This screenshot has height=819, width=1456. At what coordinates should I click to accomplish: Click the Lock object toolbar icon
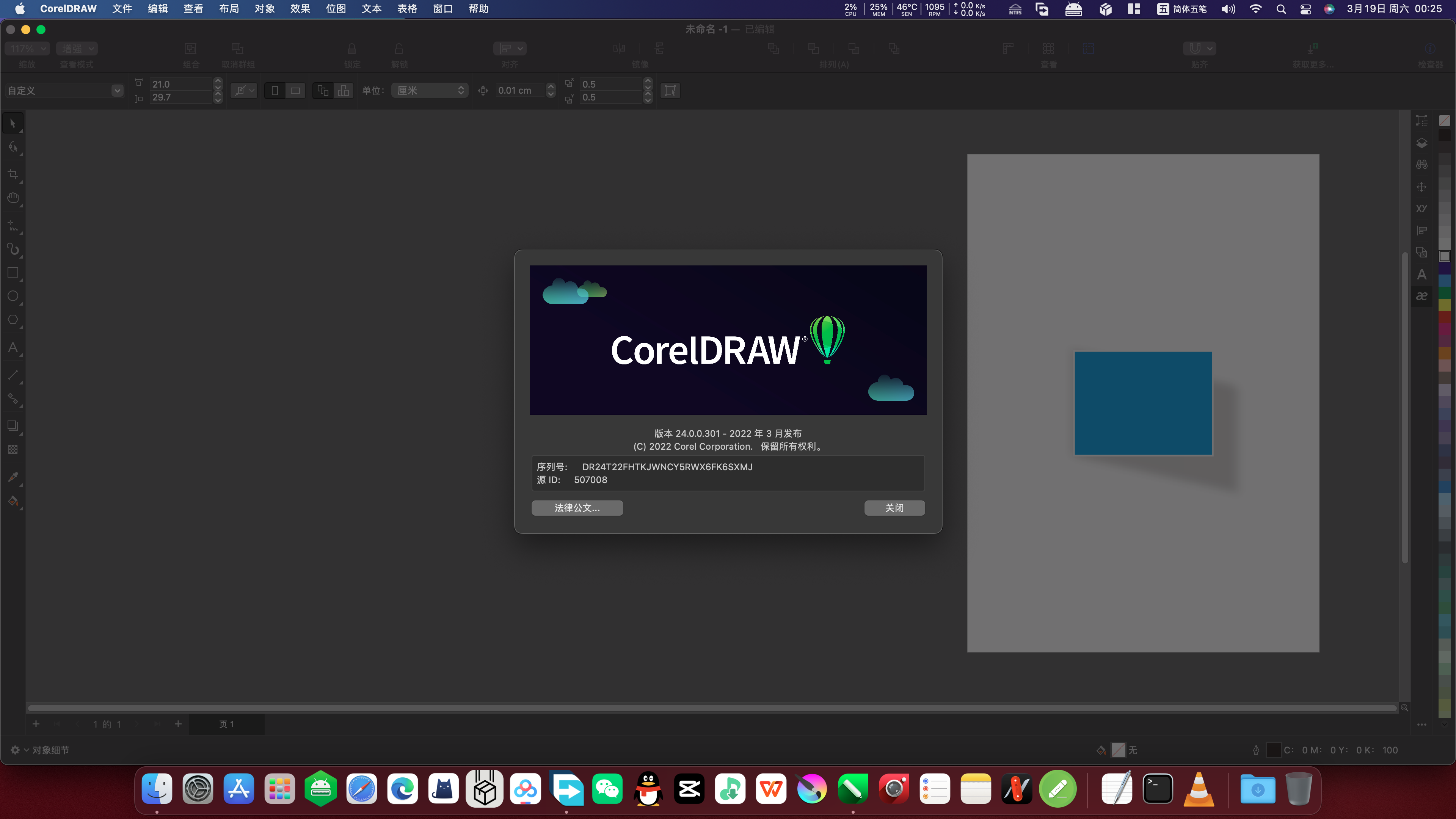point(352,49)
